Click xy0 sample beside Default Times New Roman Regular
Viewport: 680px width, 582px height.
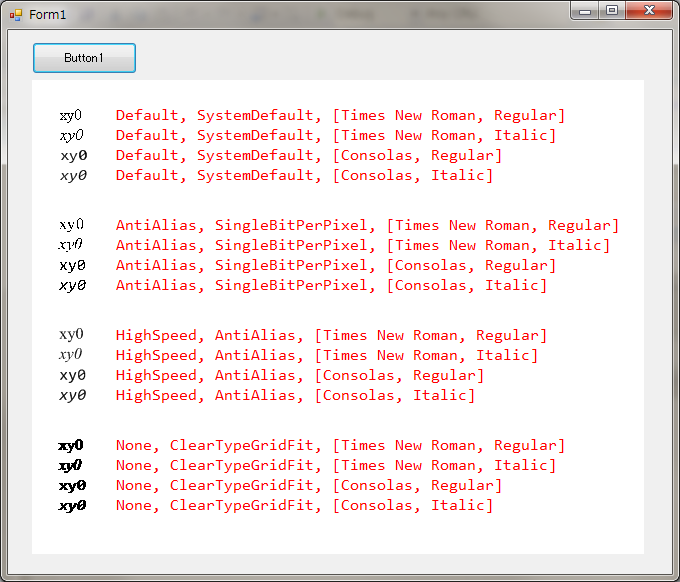(71, 116)
